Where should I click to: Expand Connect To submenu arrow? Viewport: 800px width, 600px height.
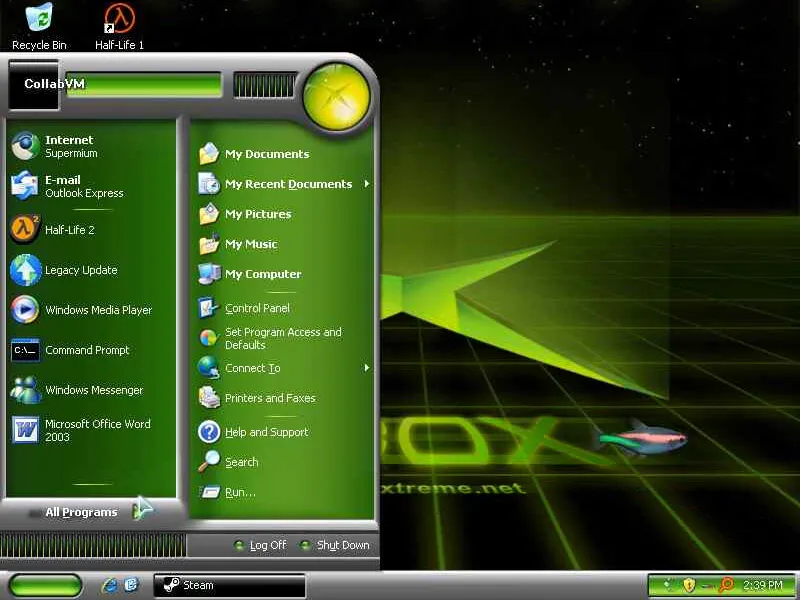click(366, 368)
